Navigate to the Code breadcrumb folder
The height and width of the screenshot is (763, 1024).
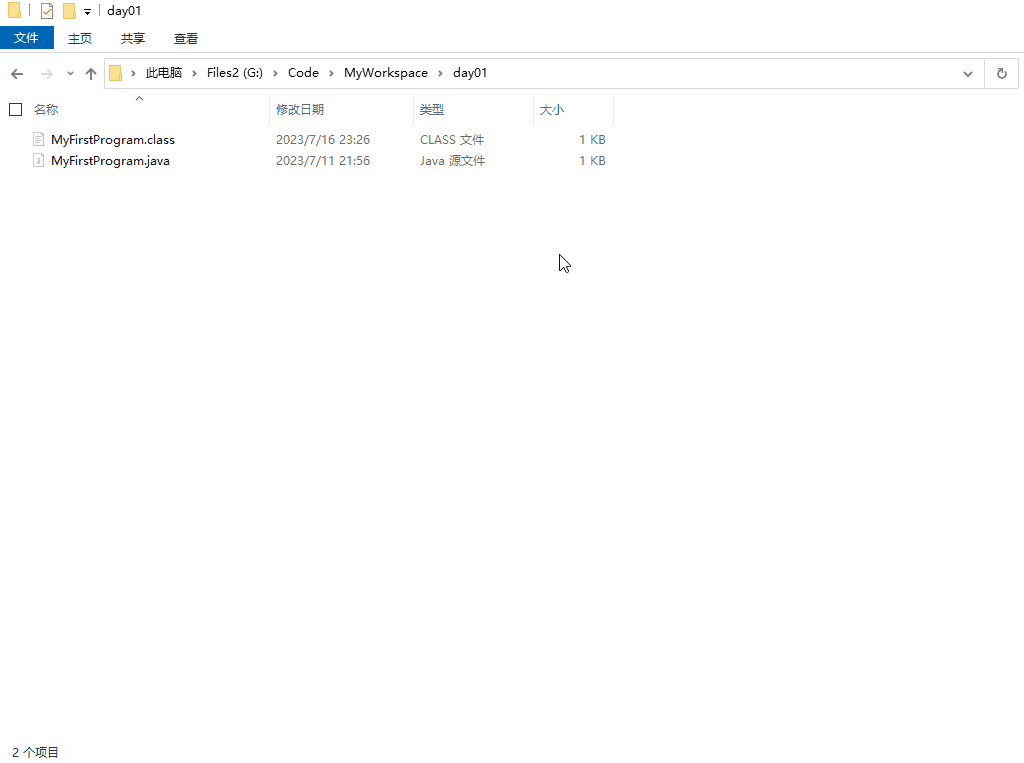[303, 73]
